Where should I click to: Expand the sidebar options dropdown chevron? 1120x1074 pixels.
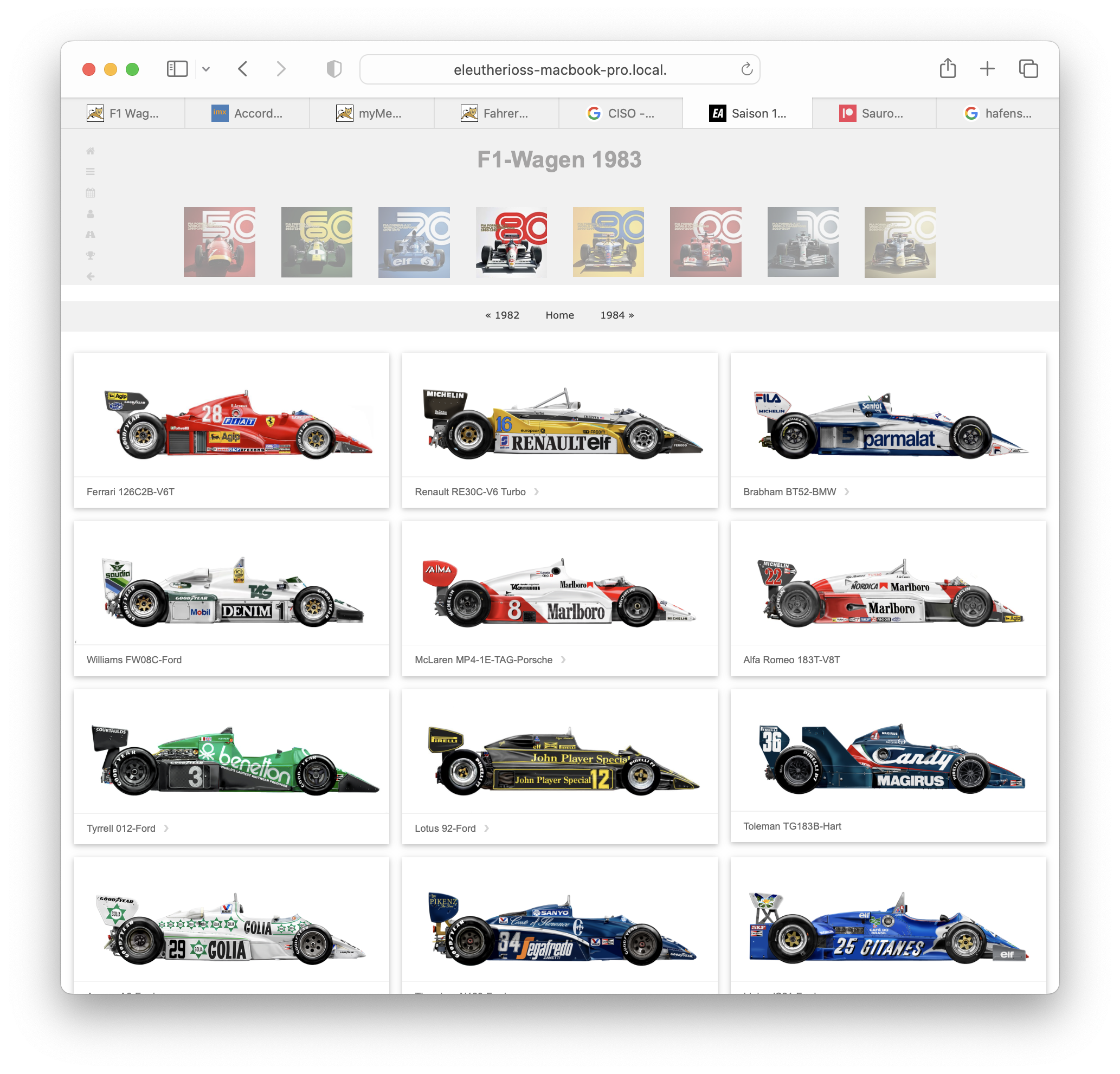207,69
